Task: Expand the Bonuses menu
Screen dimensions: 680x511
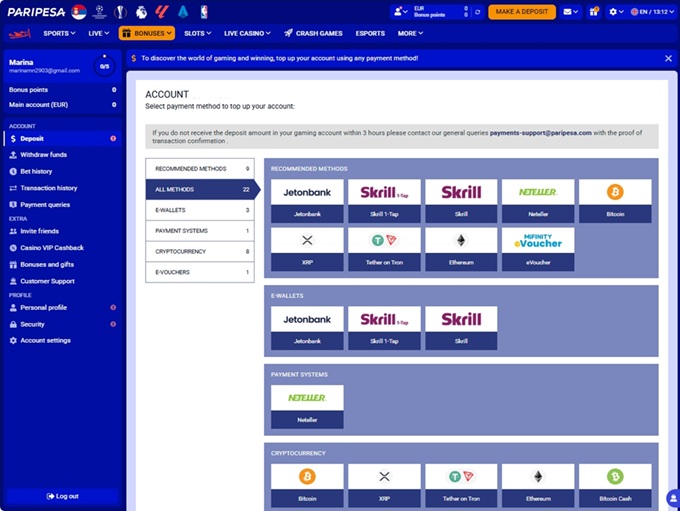Action: coord(146,33)
